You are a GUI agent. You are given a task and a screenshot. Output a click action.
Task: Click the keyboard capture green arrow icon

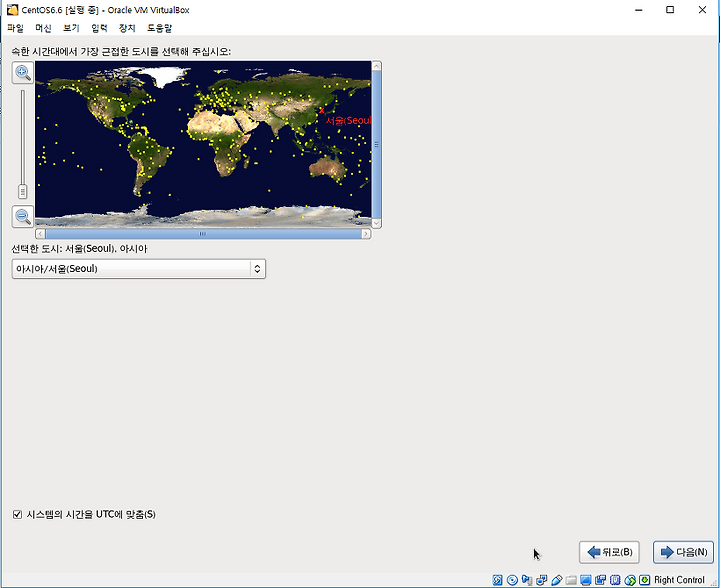pos(645,580)
